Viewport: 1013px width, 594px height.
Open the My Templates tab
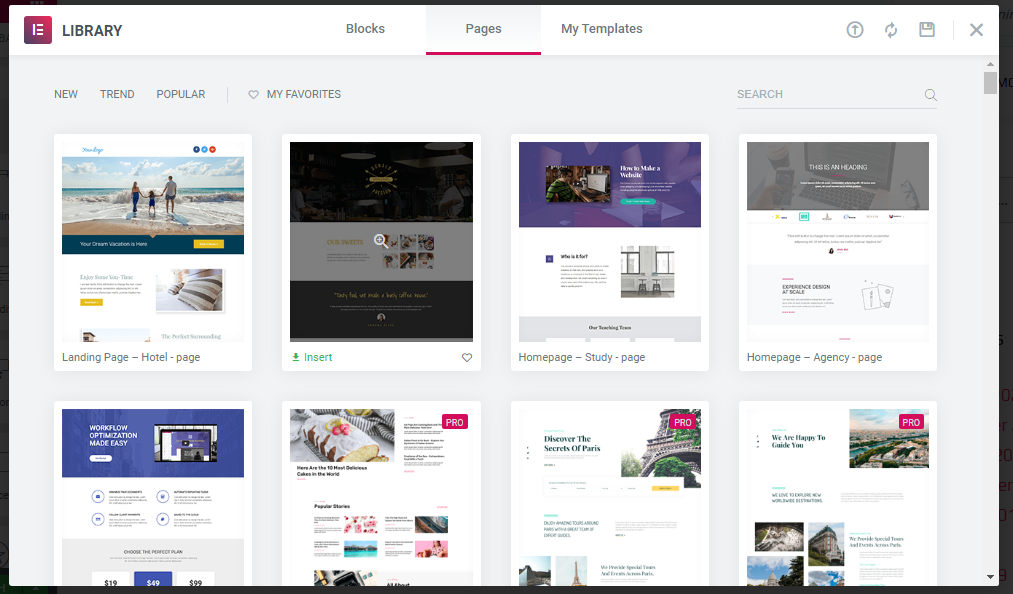pos(601,29)
